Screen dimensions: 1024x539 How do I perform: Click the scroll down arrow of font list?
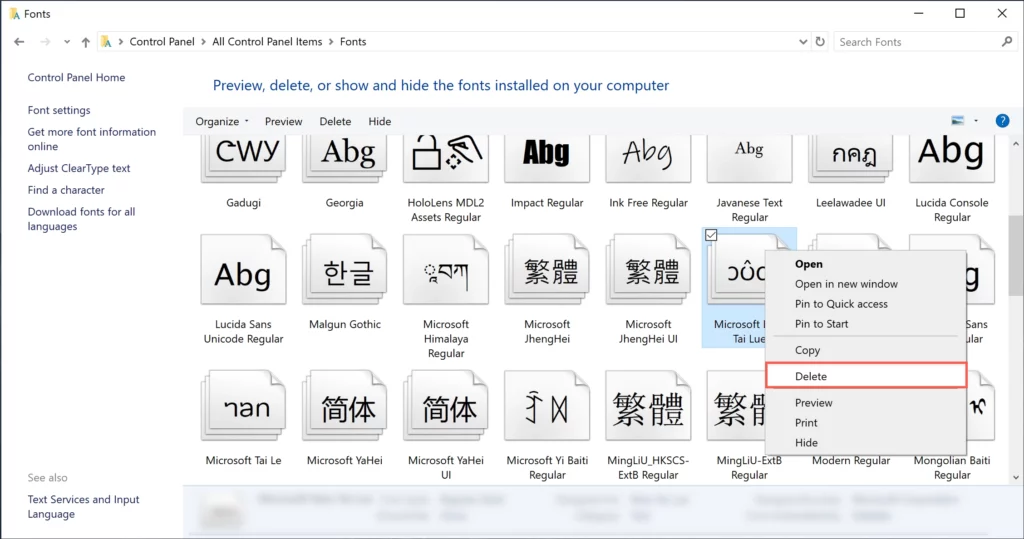click(1016, 478)
